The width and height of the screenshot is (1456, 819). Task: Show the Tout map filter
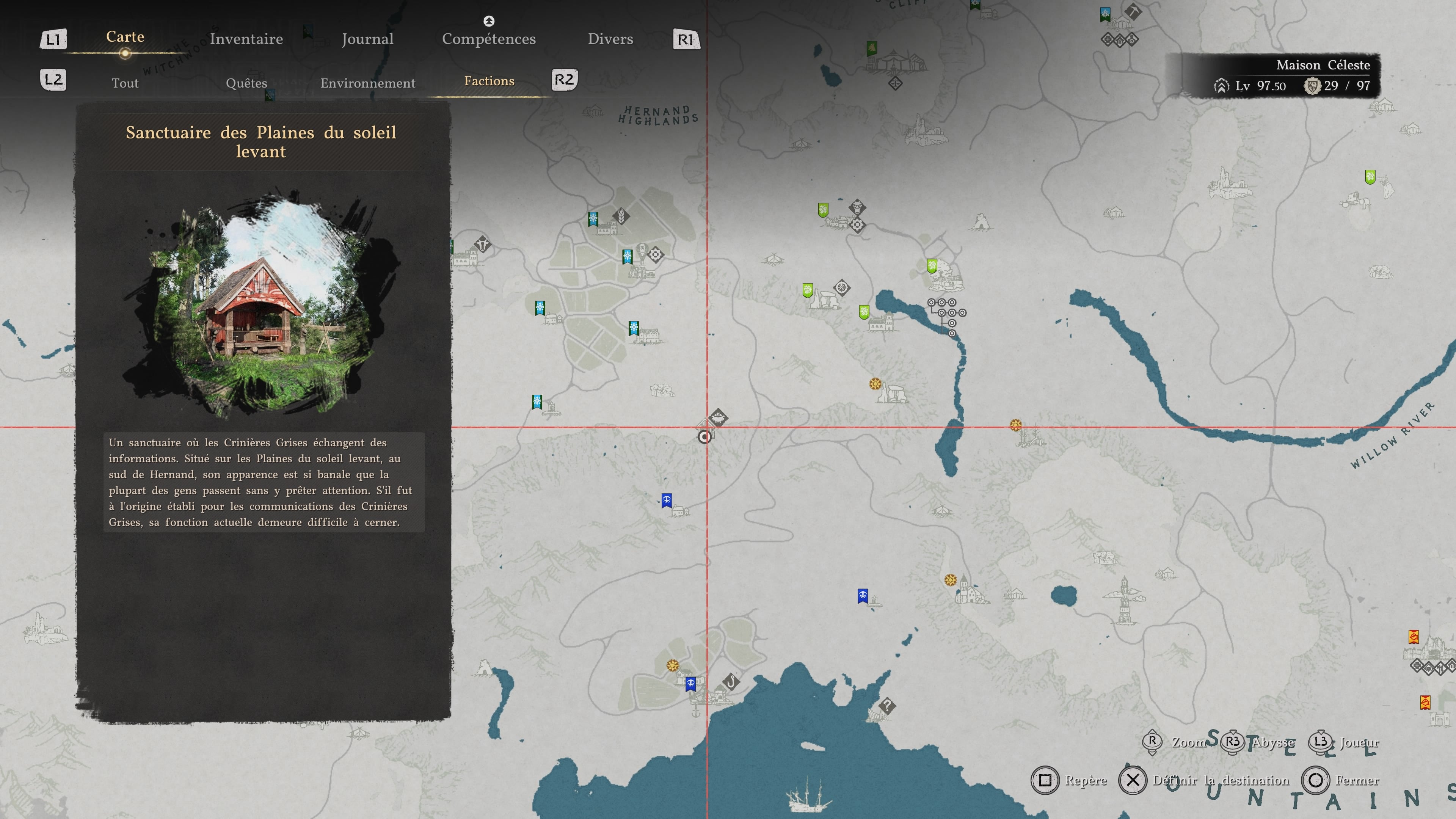coord(125,83)
